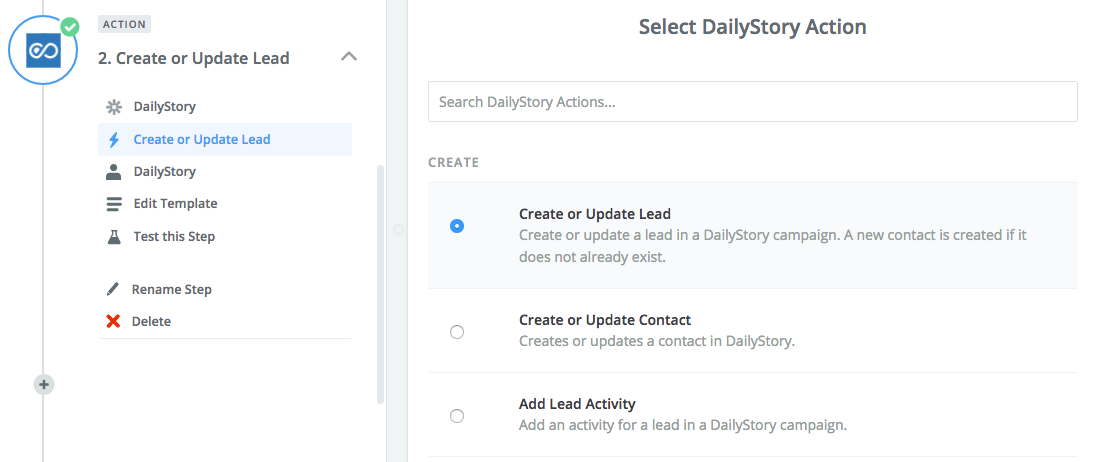Viewport: 1097px width, 462px height.
Task: Click the sidebar vertical scrollbar
Action: click(x=381, y=284)
